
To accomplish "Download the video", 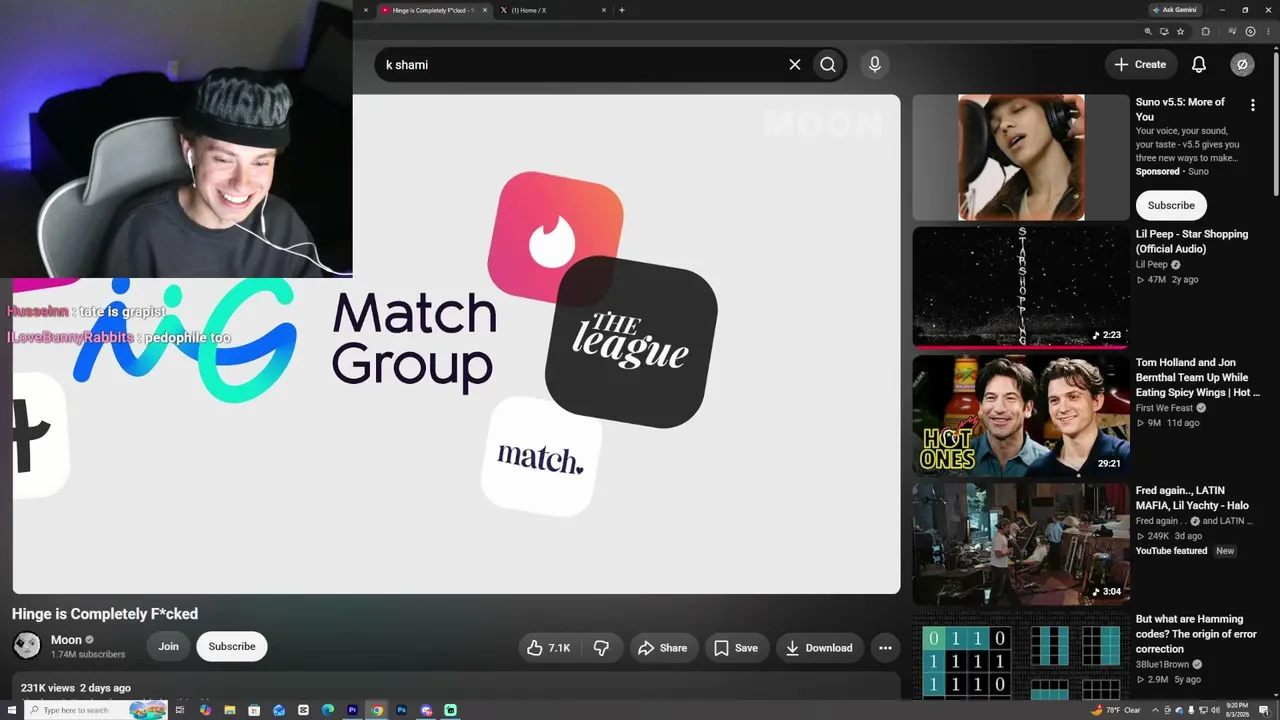I will tap(818, 648).
